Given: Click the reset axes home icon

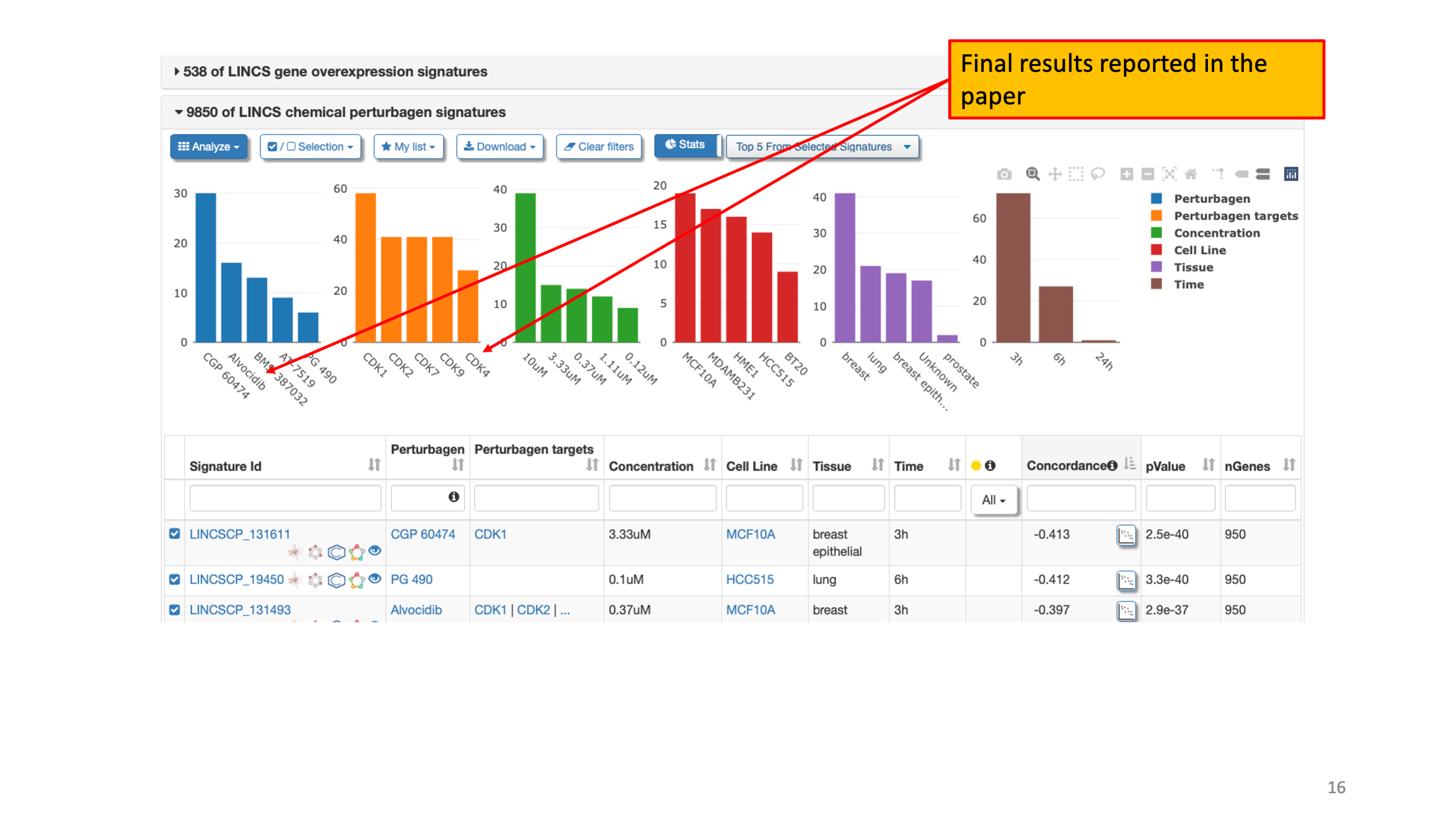Looking at the screenshot, I should tap(1191, 174).
